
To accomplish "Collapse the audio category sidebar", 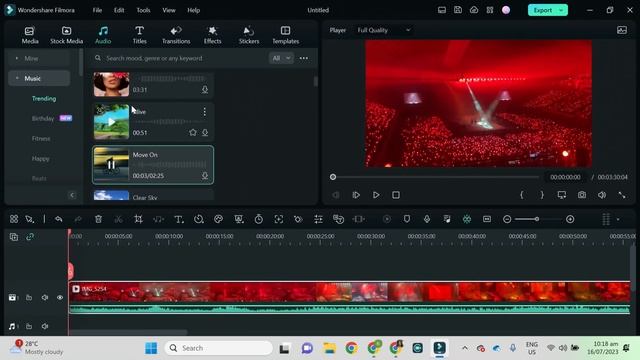I will pyautogui.click(x=72, y=195).
